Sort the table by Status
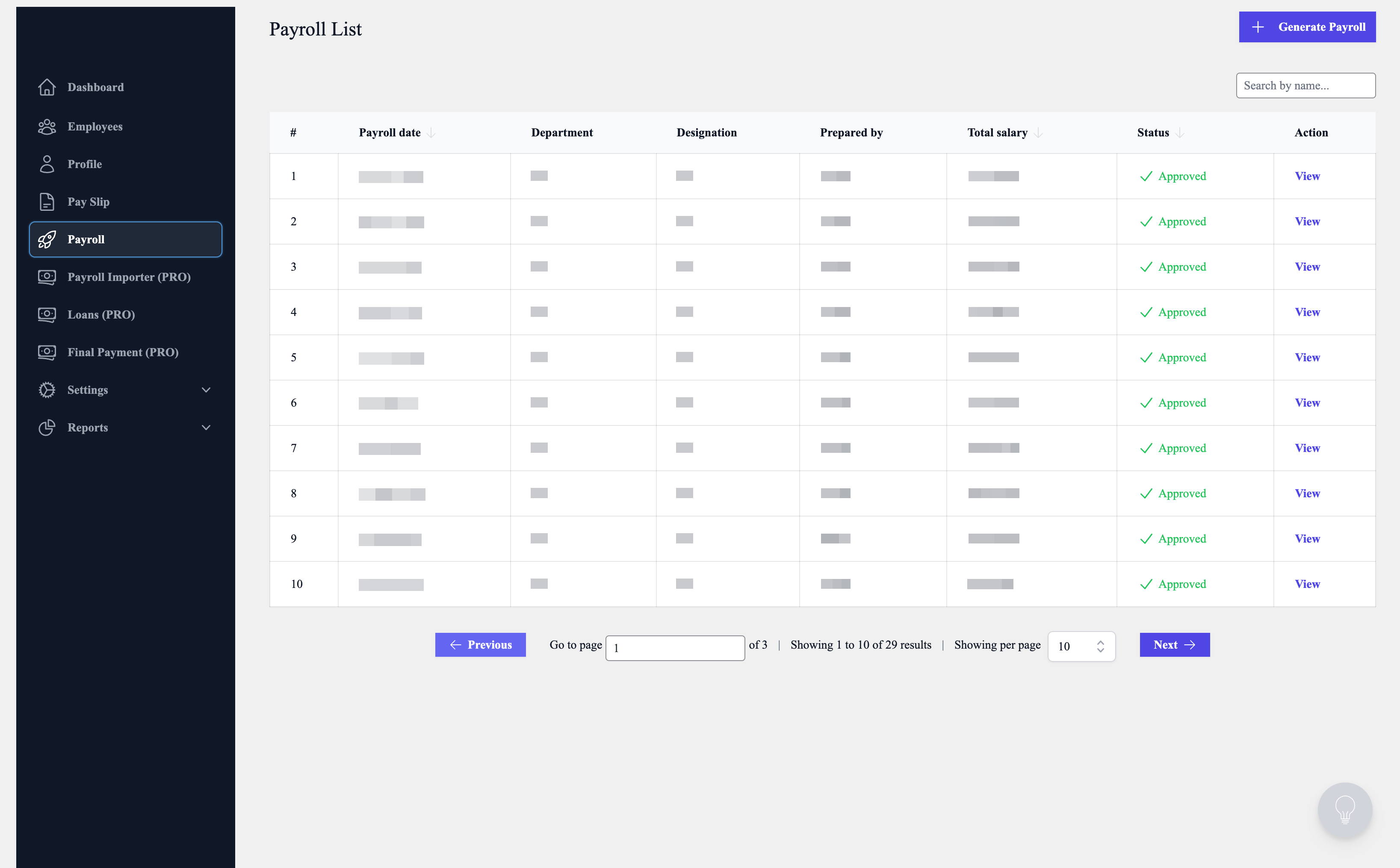The width and height of the screenshot is (1400, 868). (1180, 133)
